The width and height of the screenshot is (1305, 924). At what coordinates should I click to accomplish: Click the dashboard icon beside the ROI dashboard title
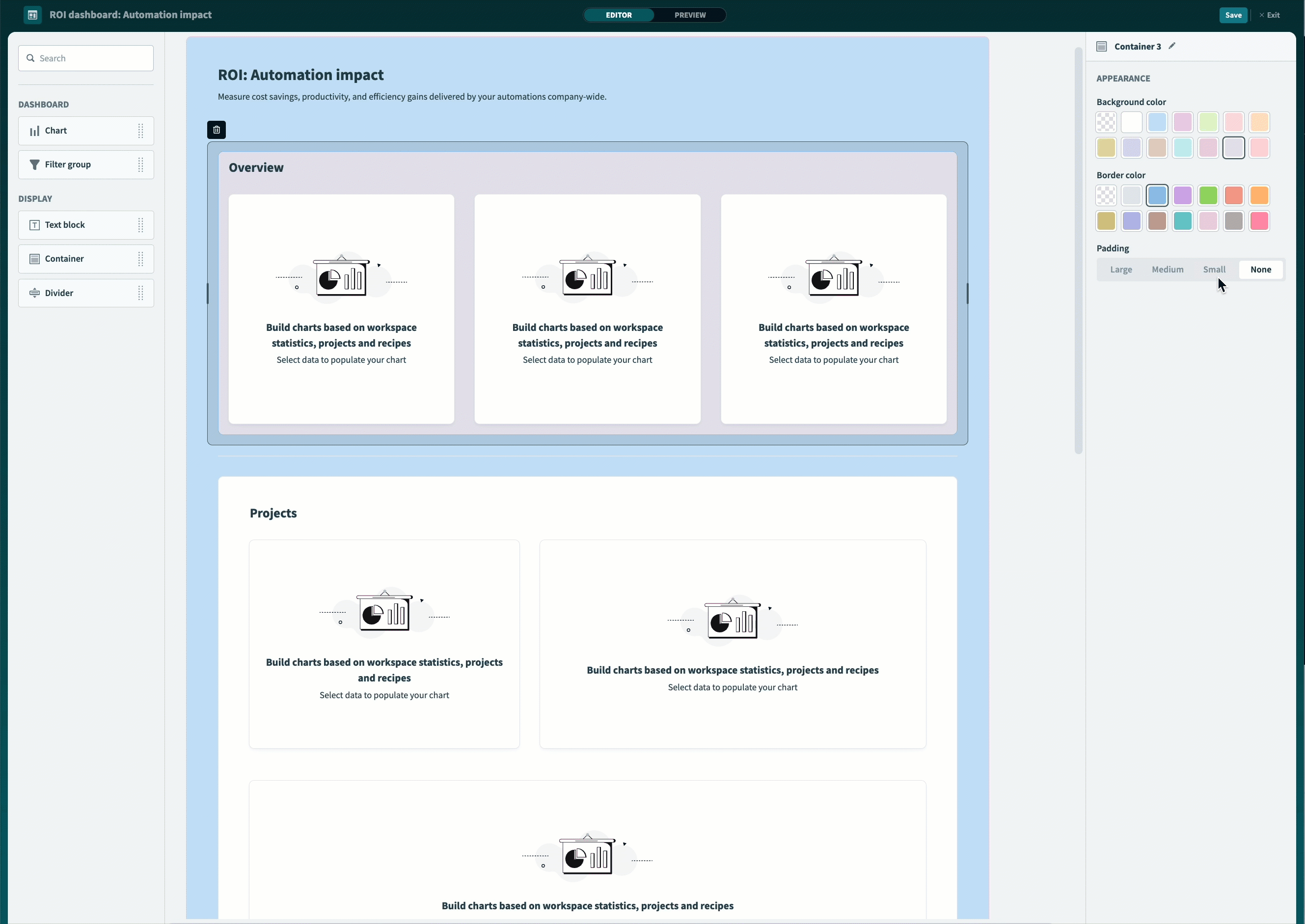coord(32,15)
